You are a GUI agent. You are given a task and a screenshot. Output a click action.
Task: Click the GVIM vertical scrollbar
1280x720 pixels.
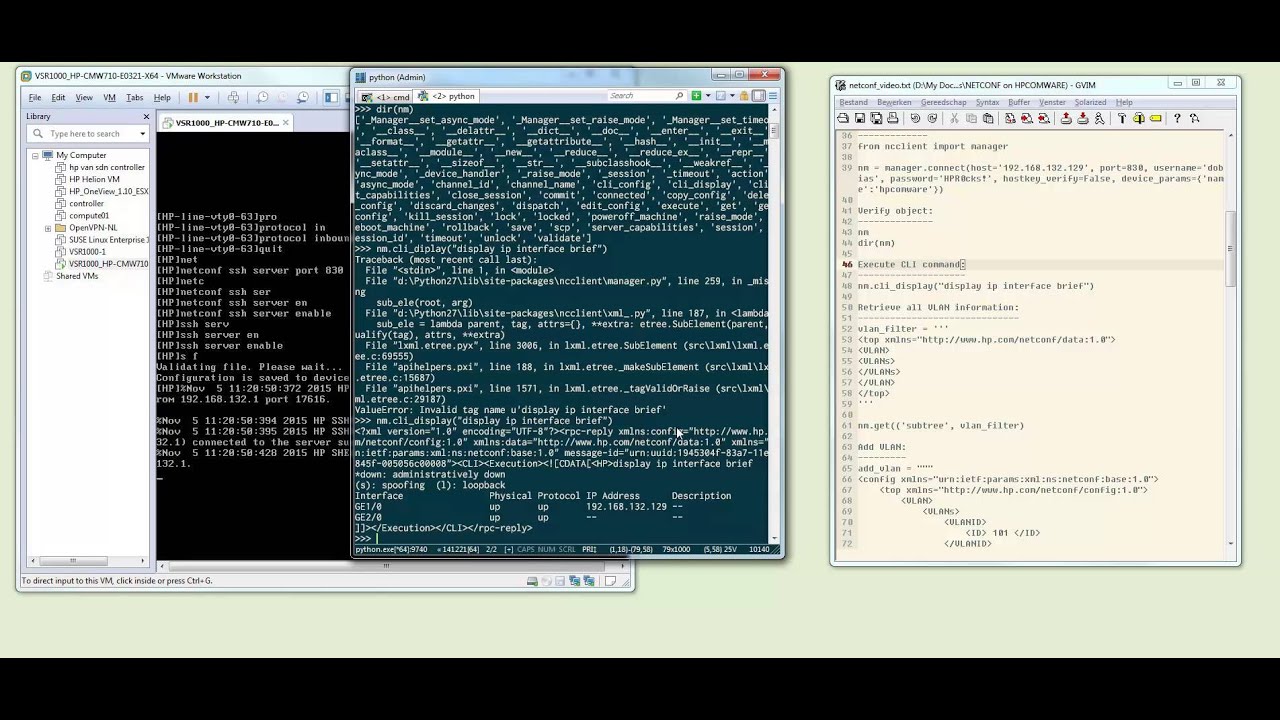(x=1233, y=340)
